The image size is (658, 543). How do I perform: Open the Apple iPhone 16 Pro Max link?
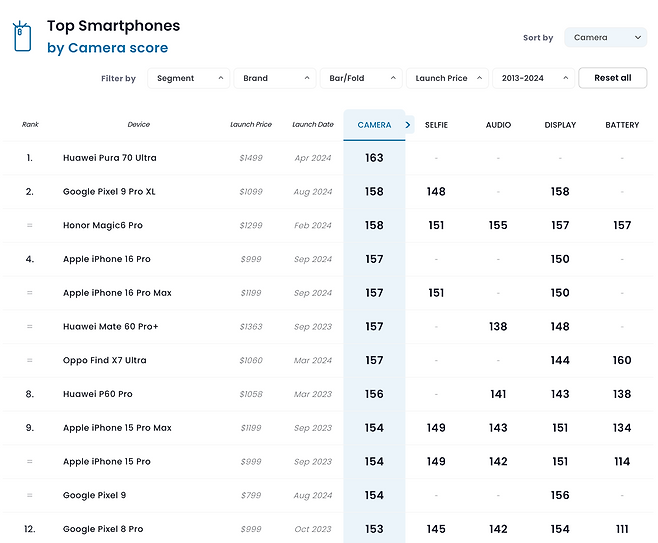click(x=117, y=293)
